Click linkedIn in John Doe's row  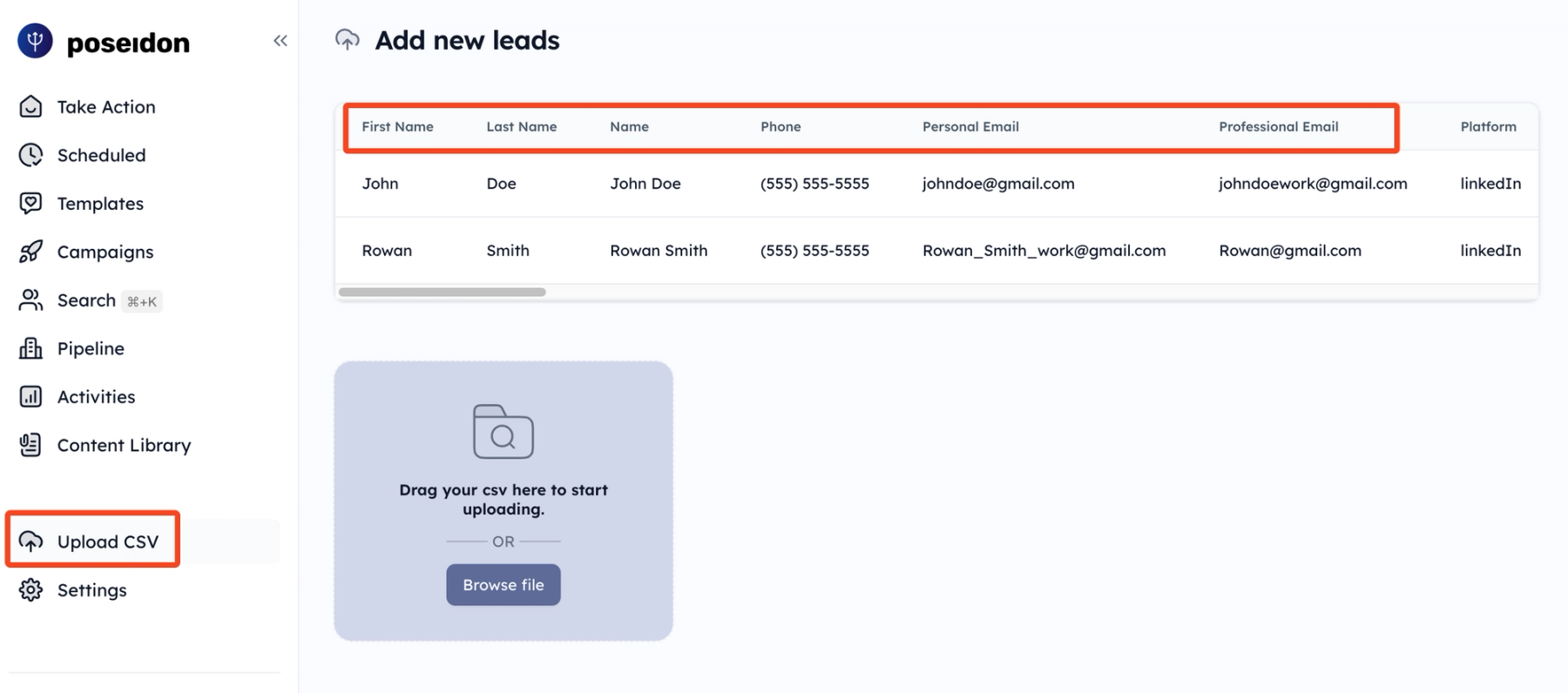(x=1490, y=183)
